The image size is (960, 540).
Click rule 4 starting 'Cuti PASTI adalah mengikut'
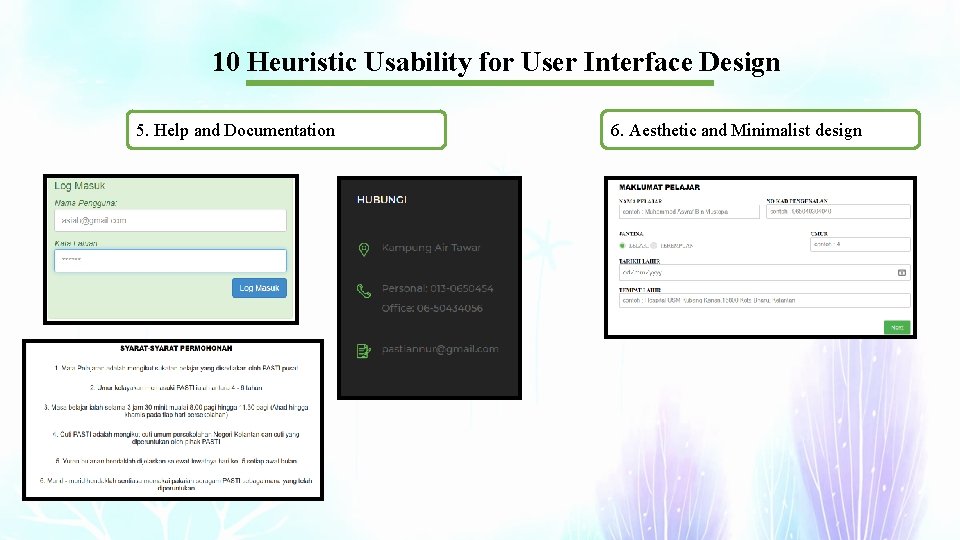tap(176, 438)
